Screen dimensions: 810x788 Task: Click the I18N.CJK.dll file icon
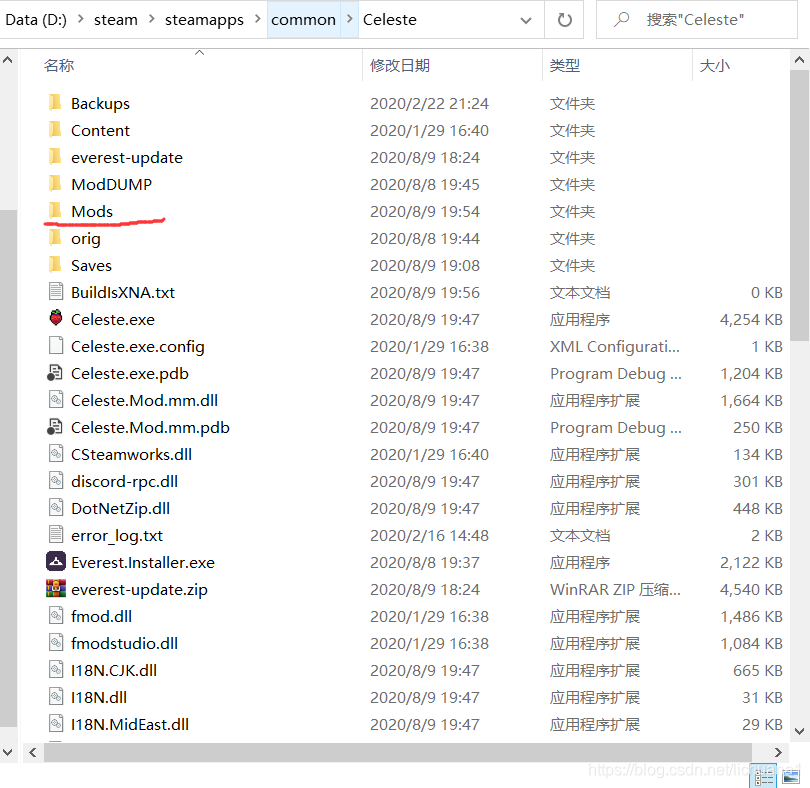tap(56, 669)
